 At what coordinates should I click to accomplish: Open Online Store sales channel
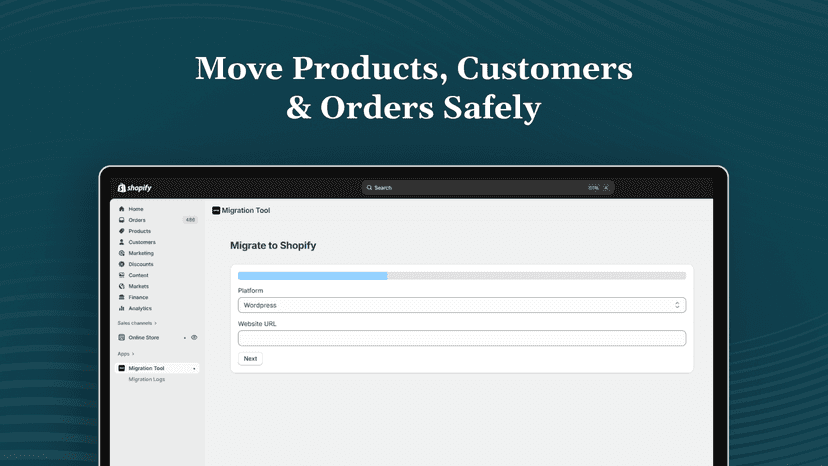tap(144, 338)
